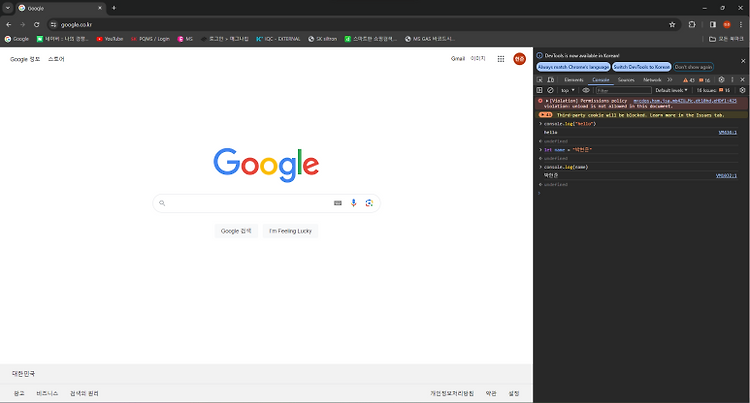
Task: Open a new browser tab
Action: pos(114,8)
